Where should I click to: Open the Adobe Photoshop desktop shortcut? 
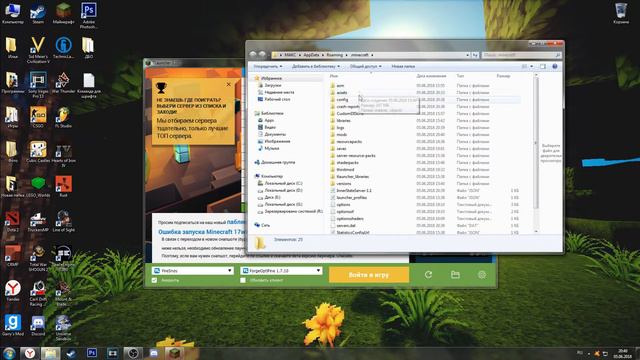pyautogui.click(x=89, y=14)
